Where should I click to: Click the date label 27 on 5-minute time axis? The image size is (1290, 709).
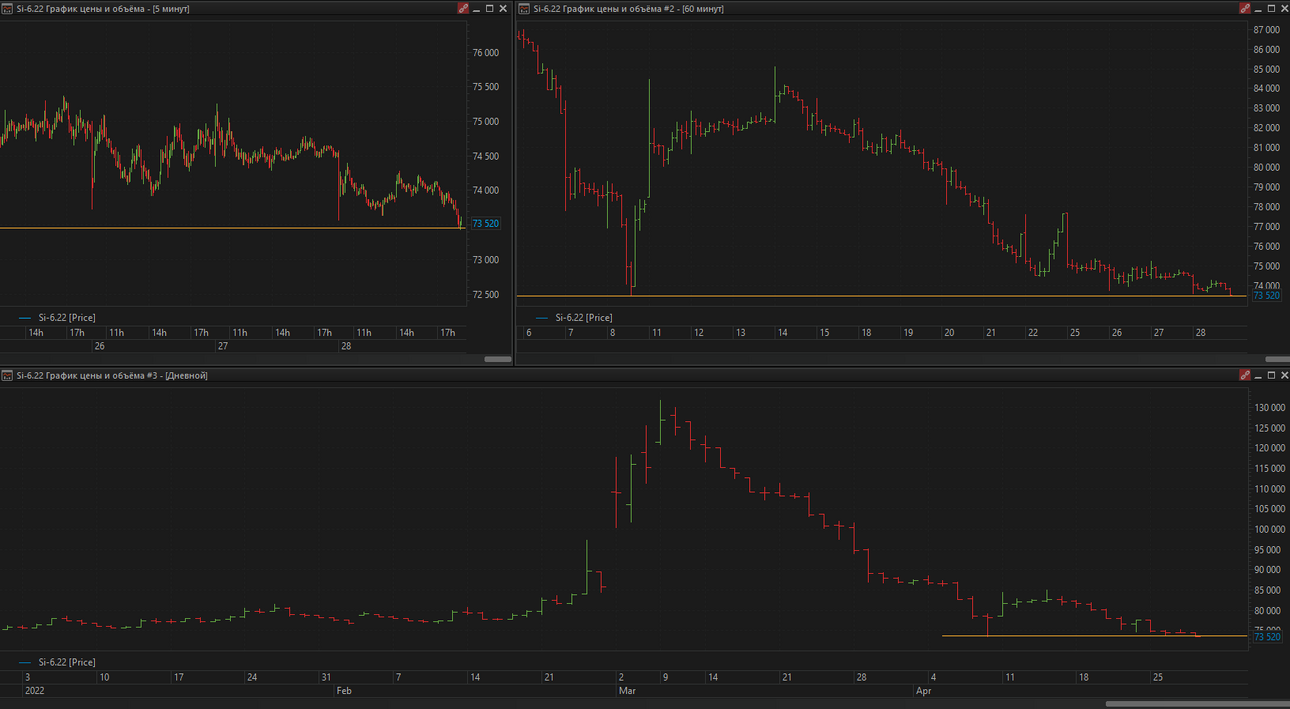coord(223,346)
